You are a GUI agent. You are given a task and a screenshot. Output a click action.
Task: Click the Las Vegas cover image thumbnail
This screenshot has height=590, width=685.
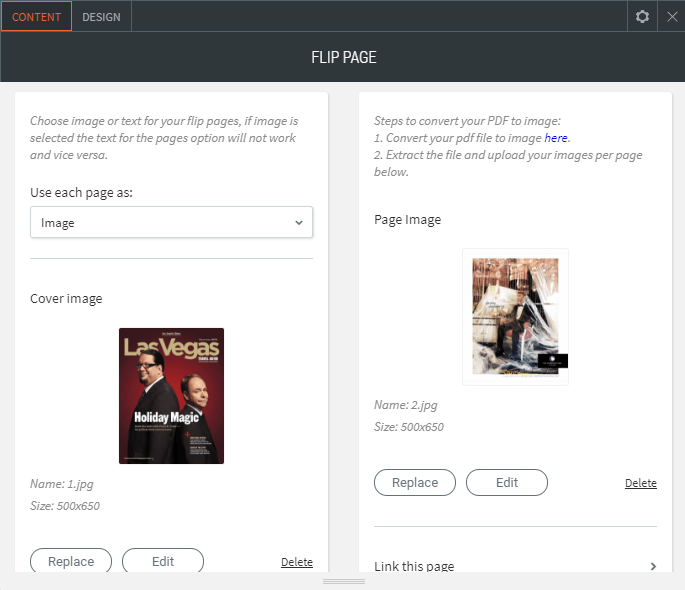click(x=171, y=396)
